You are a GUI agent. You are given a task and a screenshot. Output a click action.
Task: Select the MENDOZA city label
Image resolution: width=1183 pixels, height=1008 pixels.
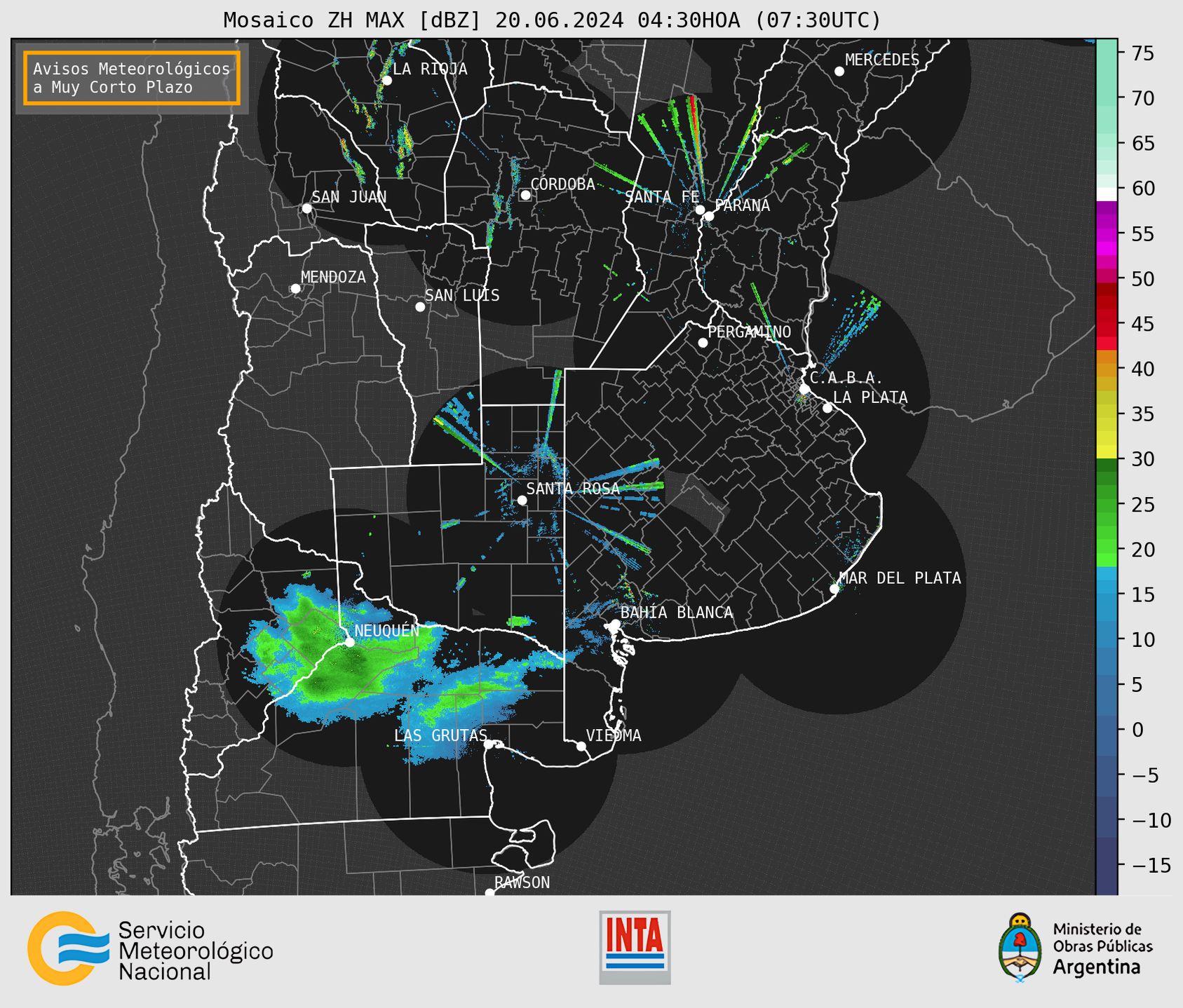tap(333, 277)
